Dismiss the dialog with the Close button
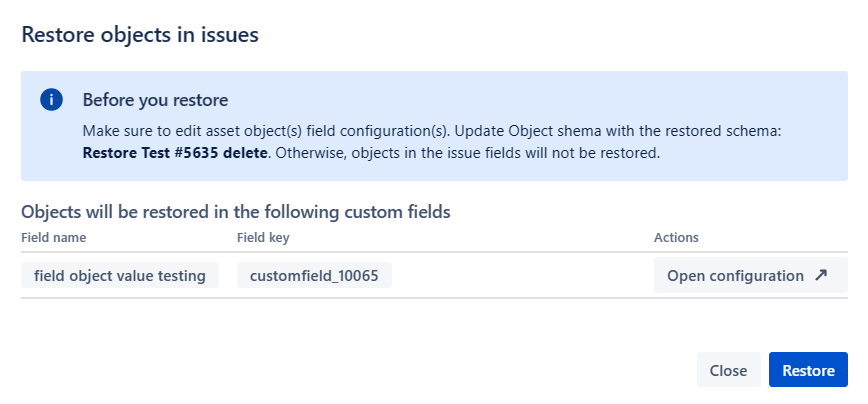 [728, 370]
